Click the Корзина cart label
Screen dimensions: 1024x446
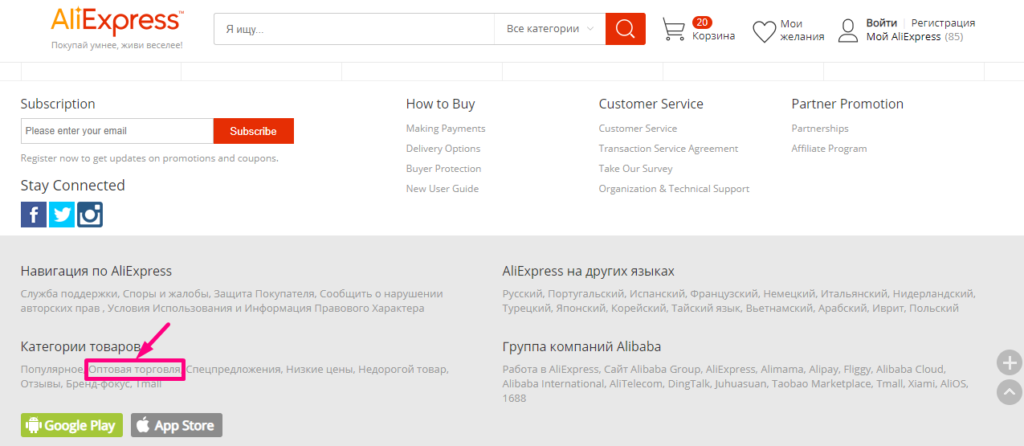coord(714,36)
